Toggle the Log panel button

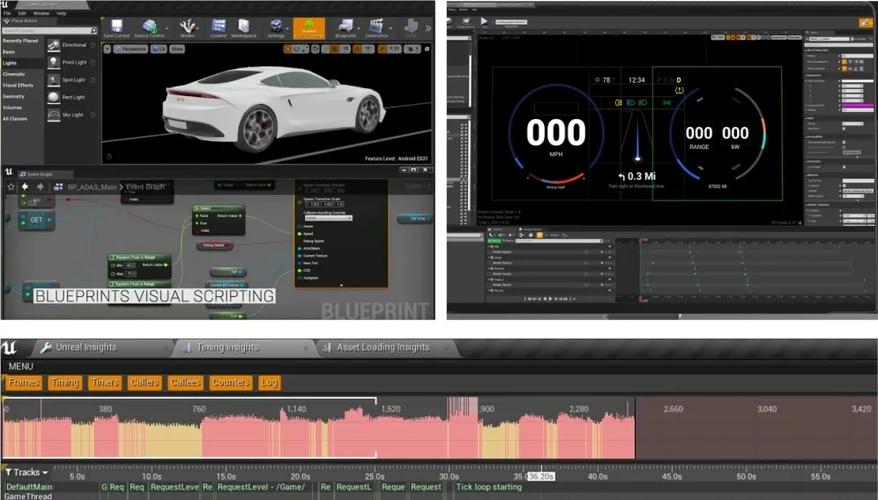click(269, 383)
